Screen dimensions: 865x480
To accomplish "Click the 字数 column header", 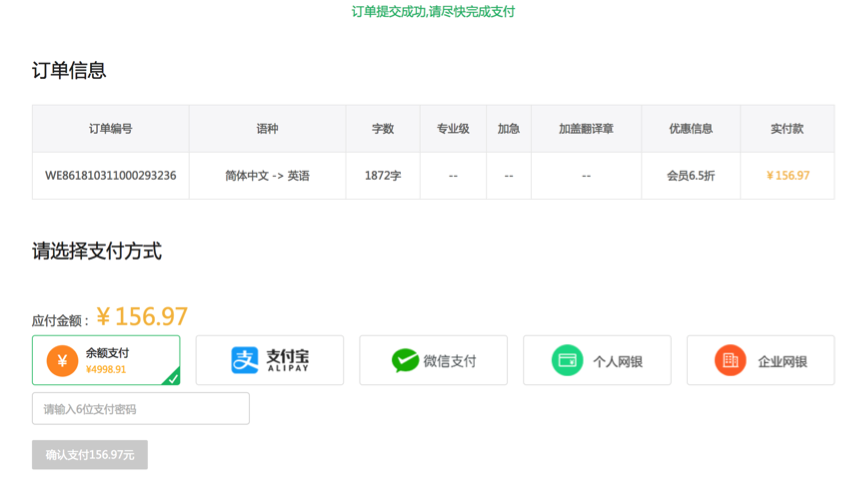I will pos(383,129).
